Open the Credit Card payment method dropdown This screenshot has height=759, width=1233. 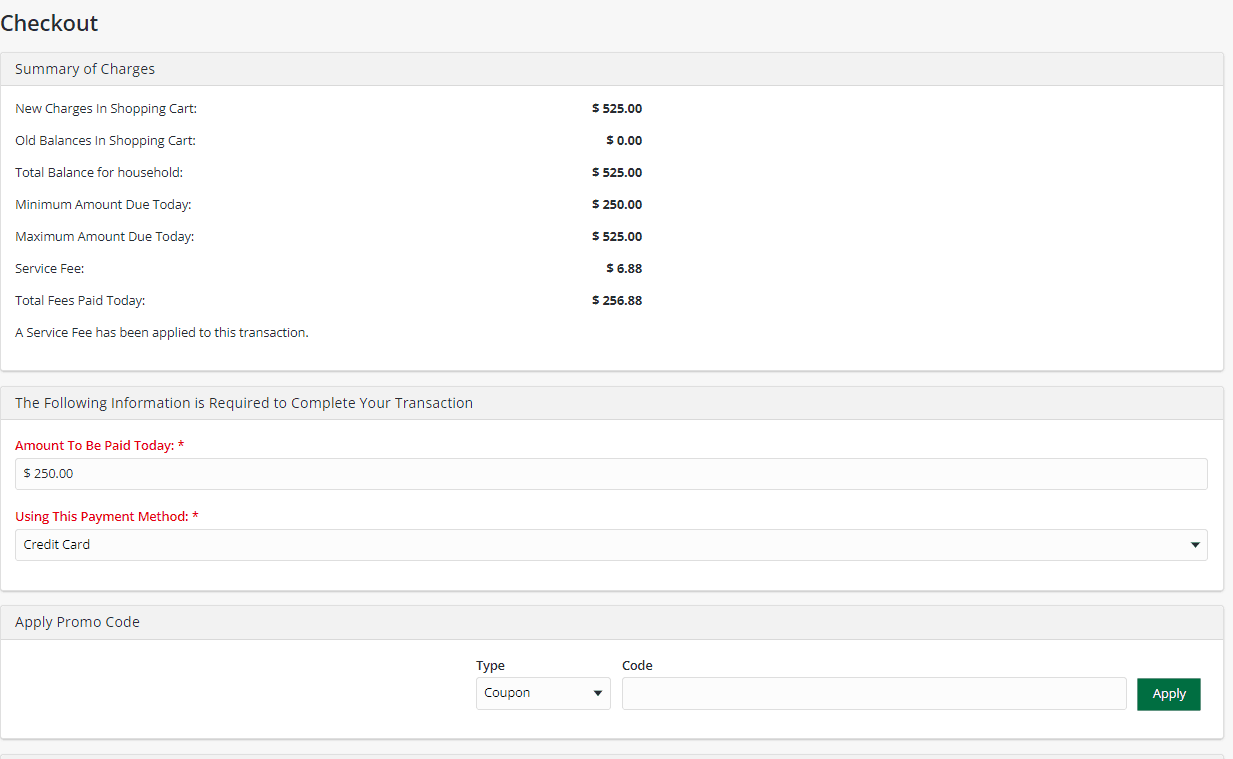(x=610, y=545)
